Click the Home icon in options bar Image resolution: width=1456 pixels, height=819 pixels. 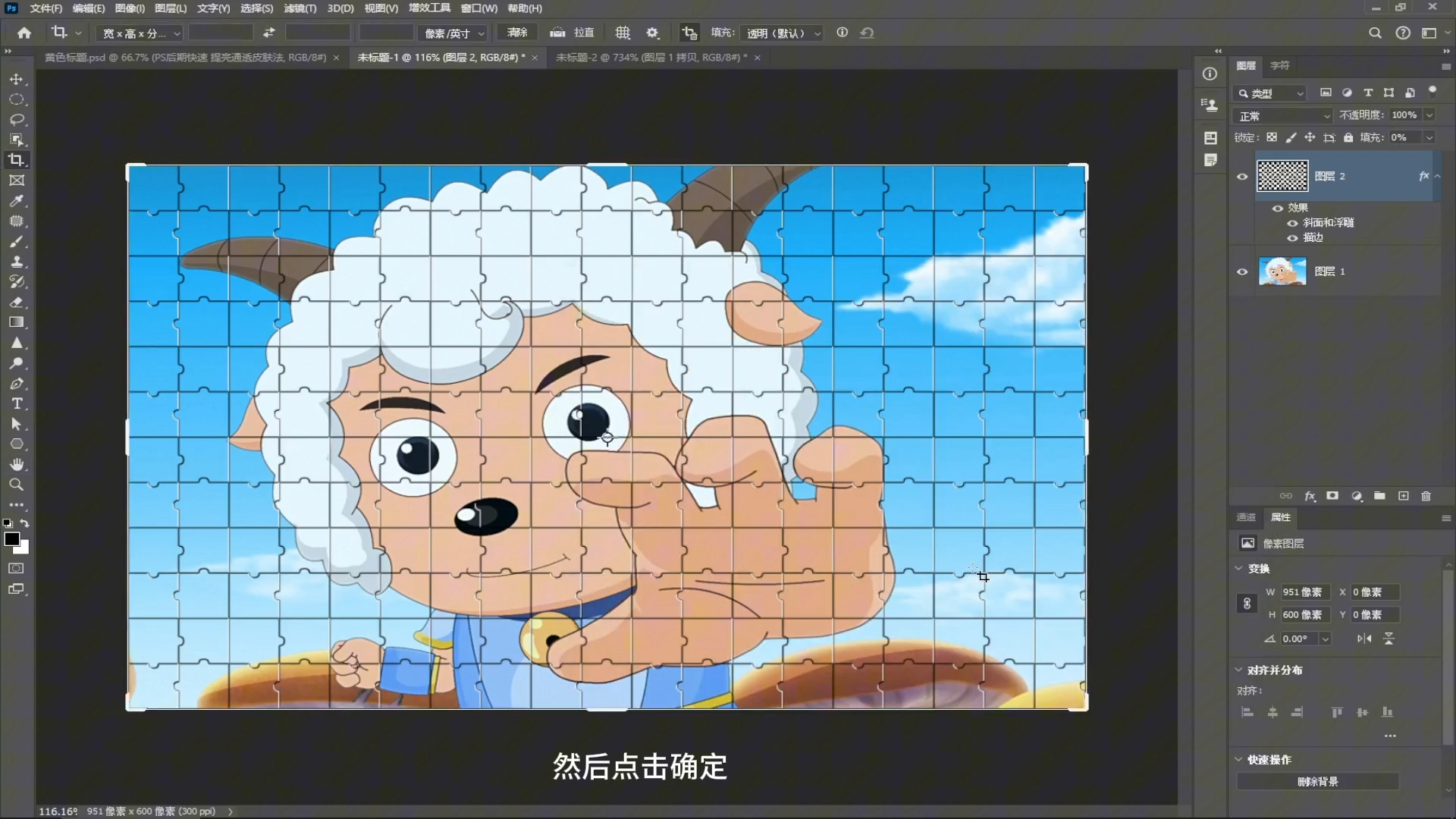pyautogui.click(x=24, y=33)
